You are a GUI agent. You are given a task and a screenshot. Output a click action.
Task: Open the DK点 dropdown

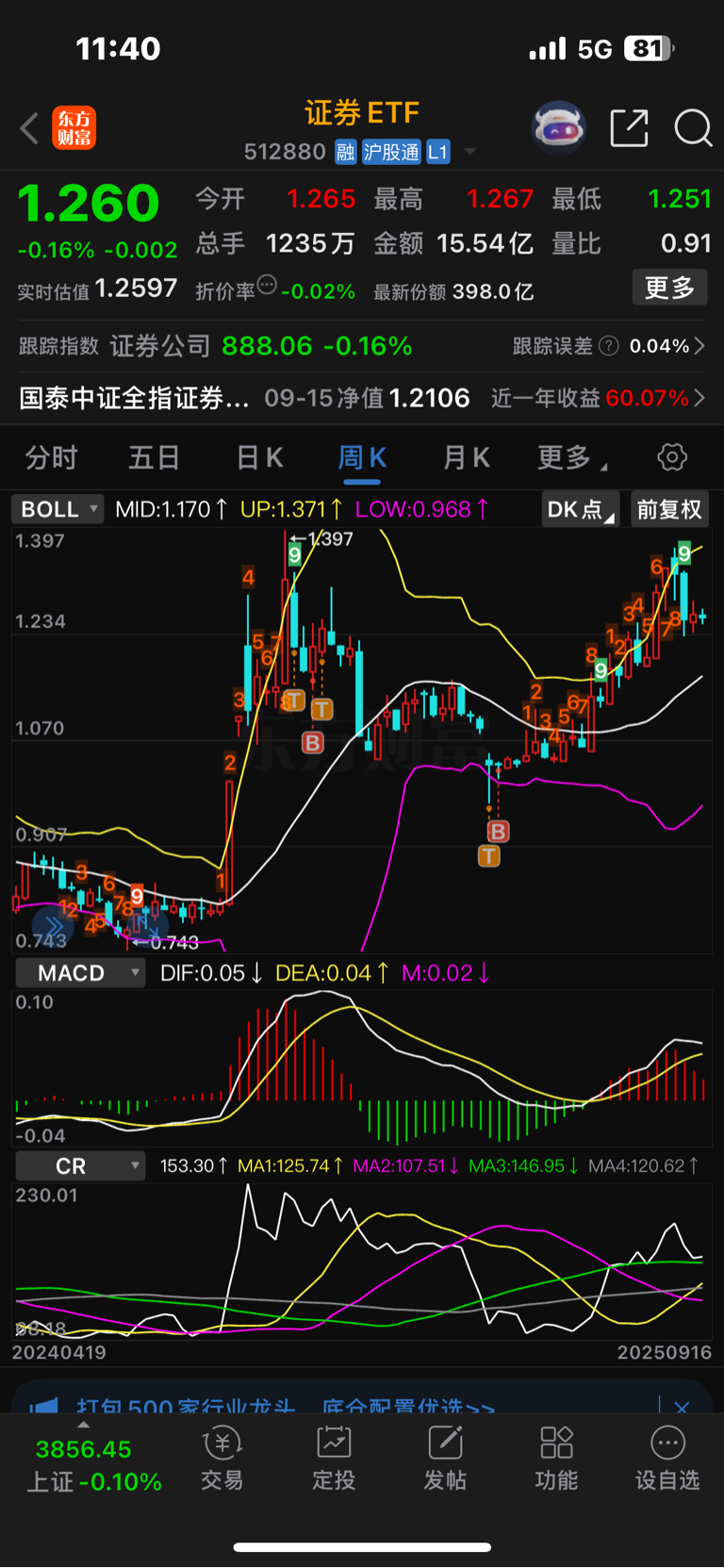(581, 509)
